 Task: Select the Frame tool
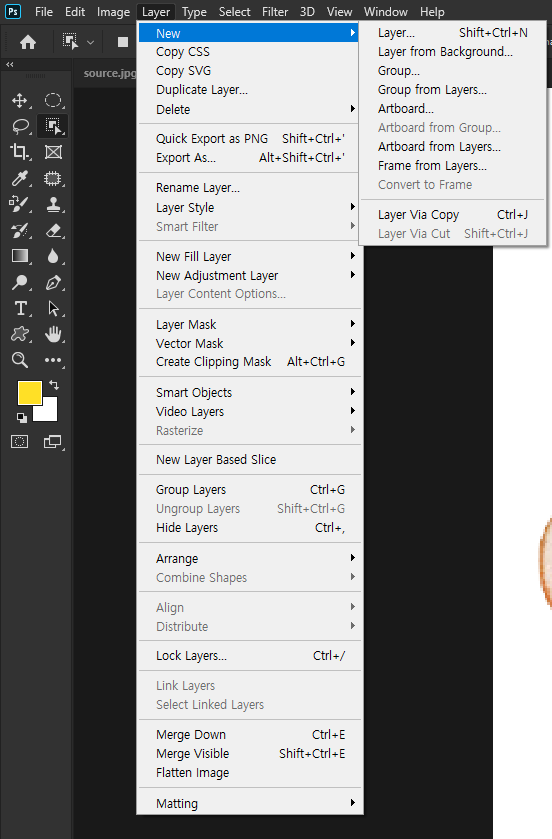click(52, 152)
